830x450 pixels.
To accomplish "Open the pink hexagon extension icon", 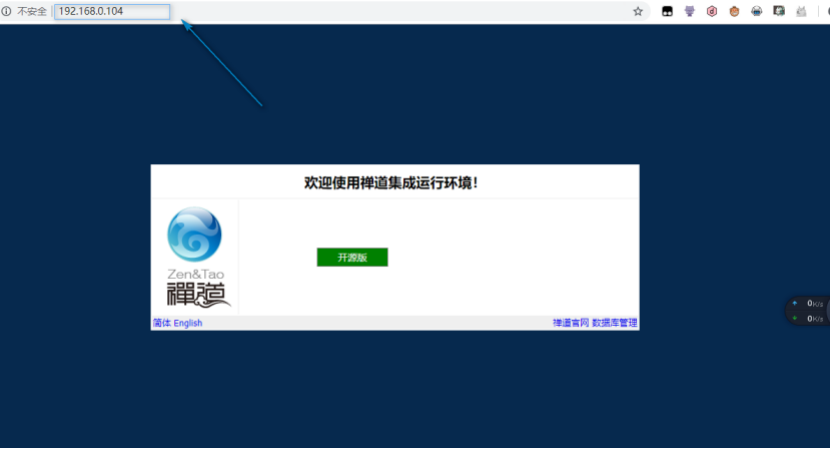I will point(712,11).
